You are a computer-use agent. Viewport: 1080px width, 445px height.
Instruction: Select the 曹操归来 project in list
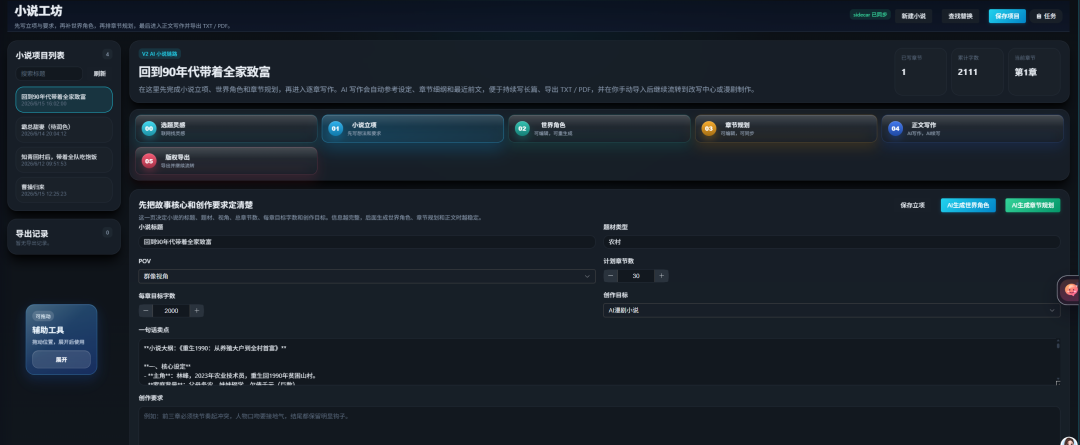pyautogui.click(x=64, y=190)
